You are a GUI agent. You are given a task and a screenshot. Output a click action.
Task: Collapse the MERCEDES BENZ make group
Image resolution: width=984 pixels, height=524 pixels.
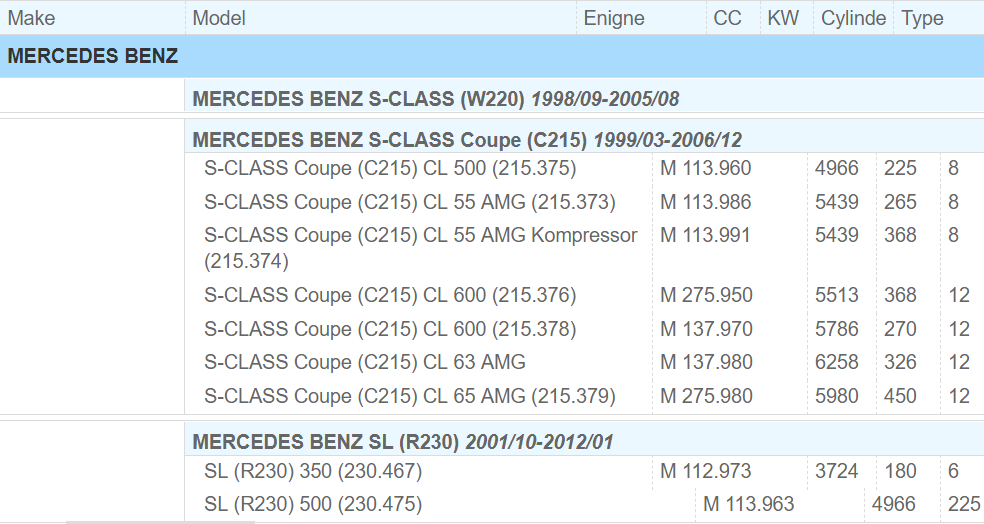click(93, 56)
